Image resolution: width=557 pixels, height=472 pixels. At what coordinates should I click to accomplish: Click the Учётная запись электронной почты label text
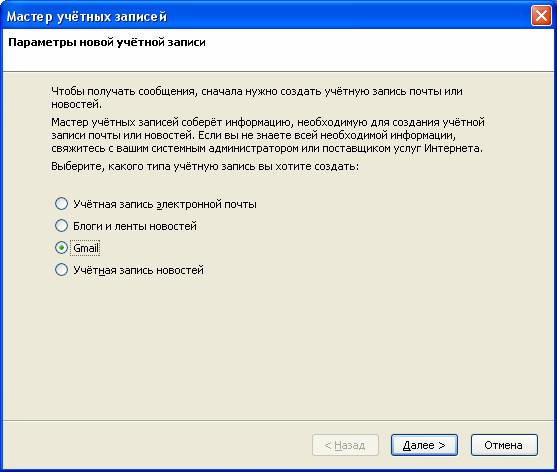point(165,205)
